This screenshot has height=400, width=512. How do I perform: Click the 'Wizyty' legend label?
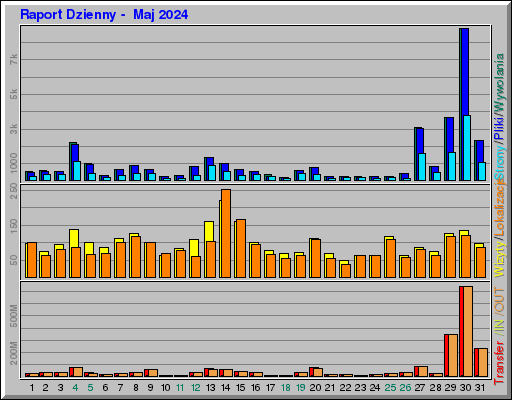500,260
